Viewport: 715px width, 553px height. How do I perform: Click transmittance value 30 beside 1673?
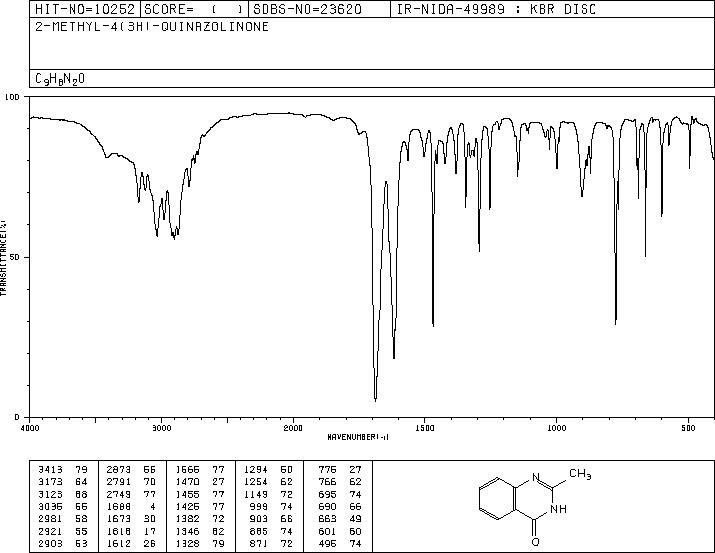pos(150,519)
